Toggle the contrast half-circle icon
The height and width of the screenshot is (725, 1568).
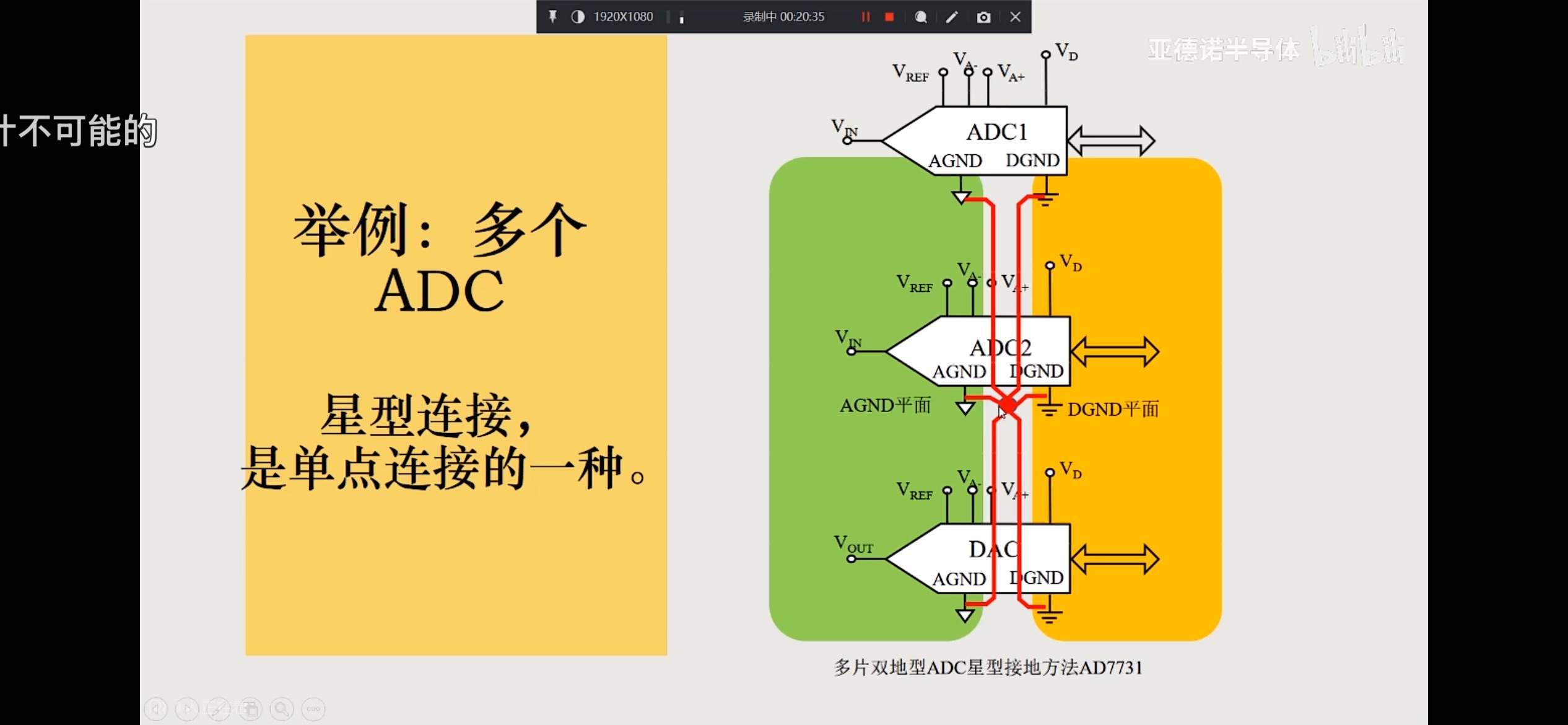pos(577,17)
